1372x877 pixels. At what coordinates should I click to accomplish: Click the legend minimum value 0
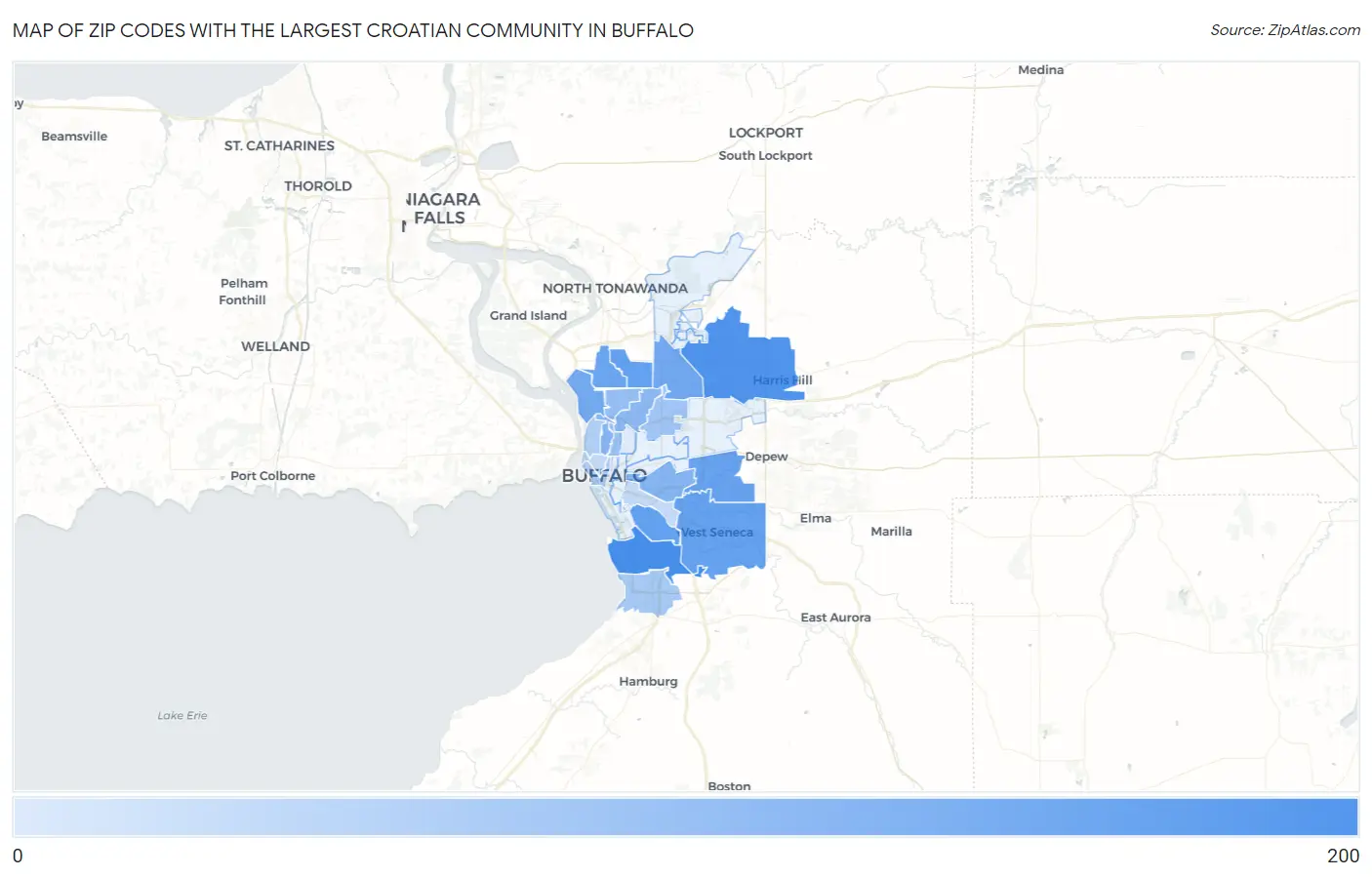(18, 856)
